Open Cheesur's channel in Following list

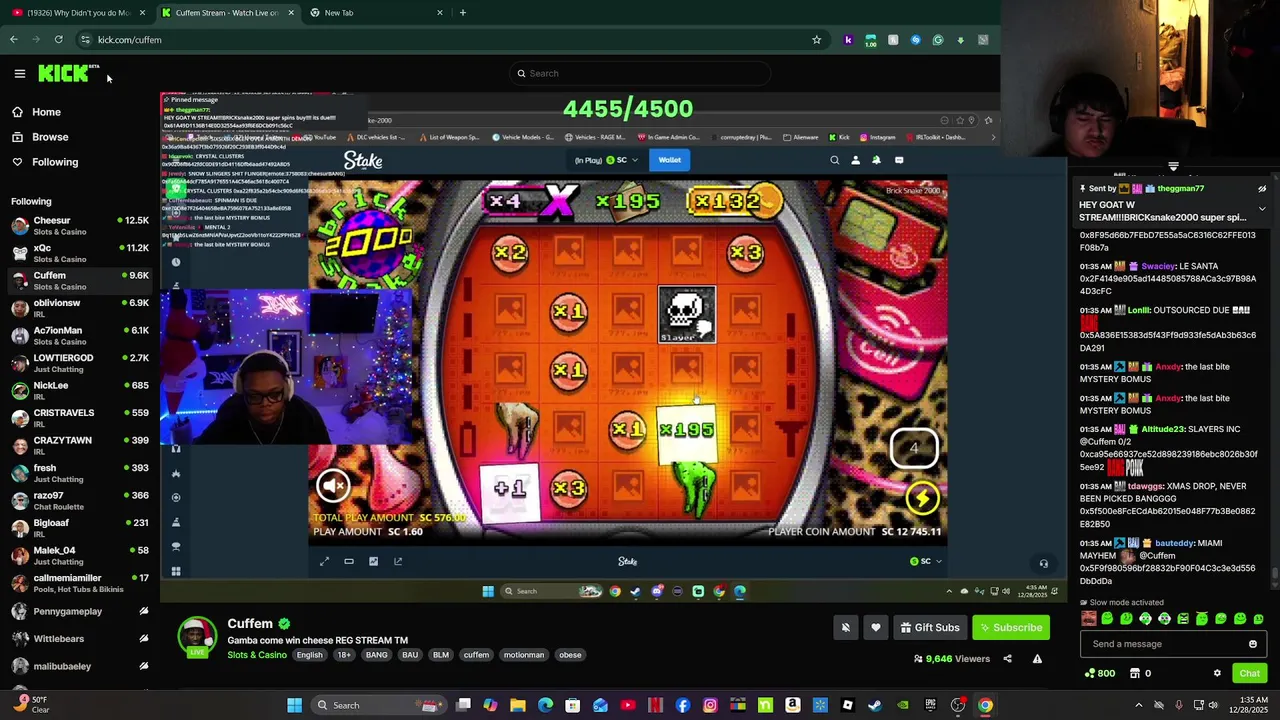(x=80, y=226)
